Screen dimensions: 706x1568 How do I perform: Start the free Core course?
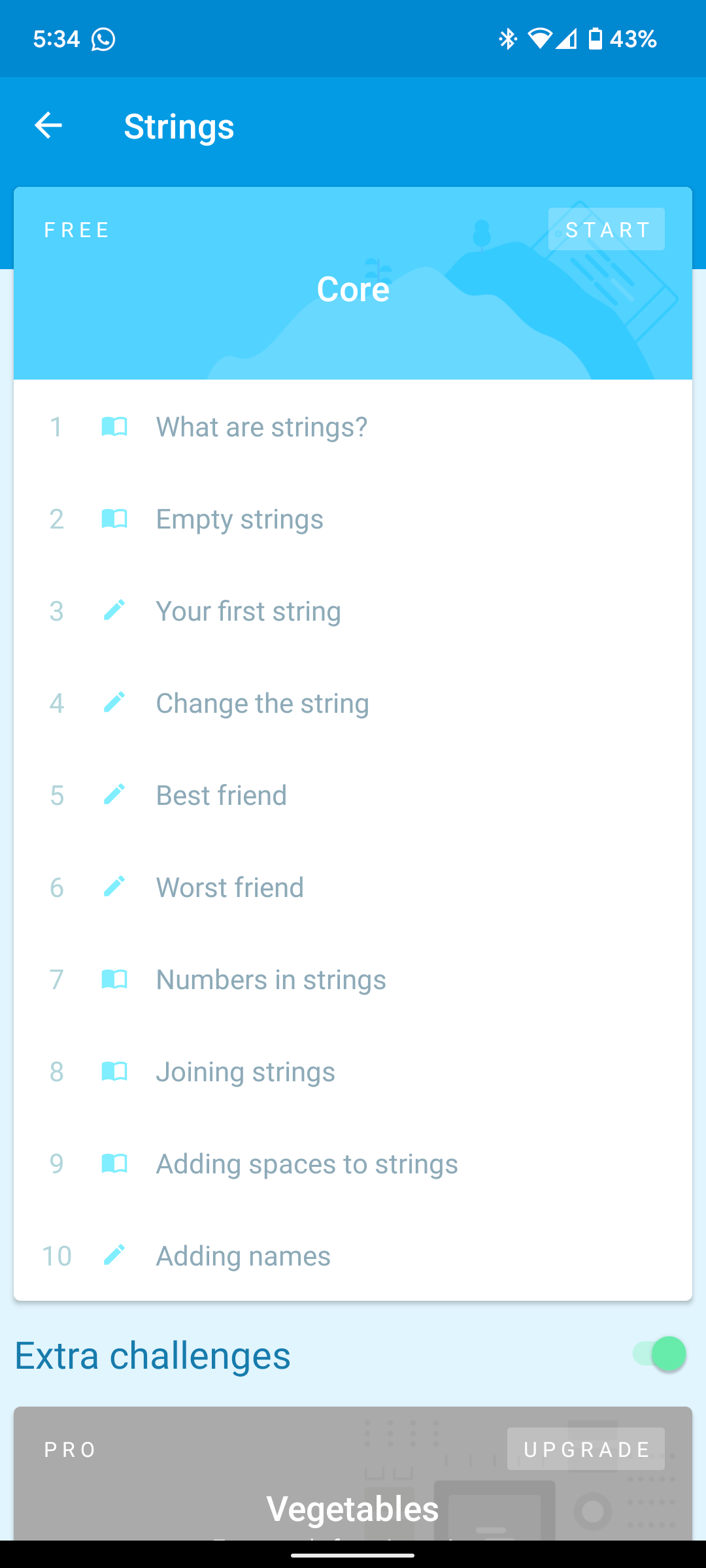click(x=607, y=229)
